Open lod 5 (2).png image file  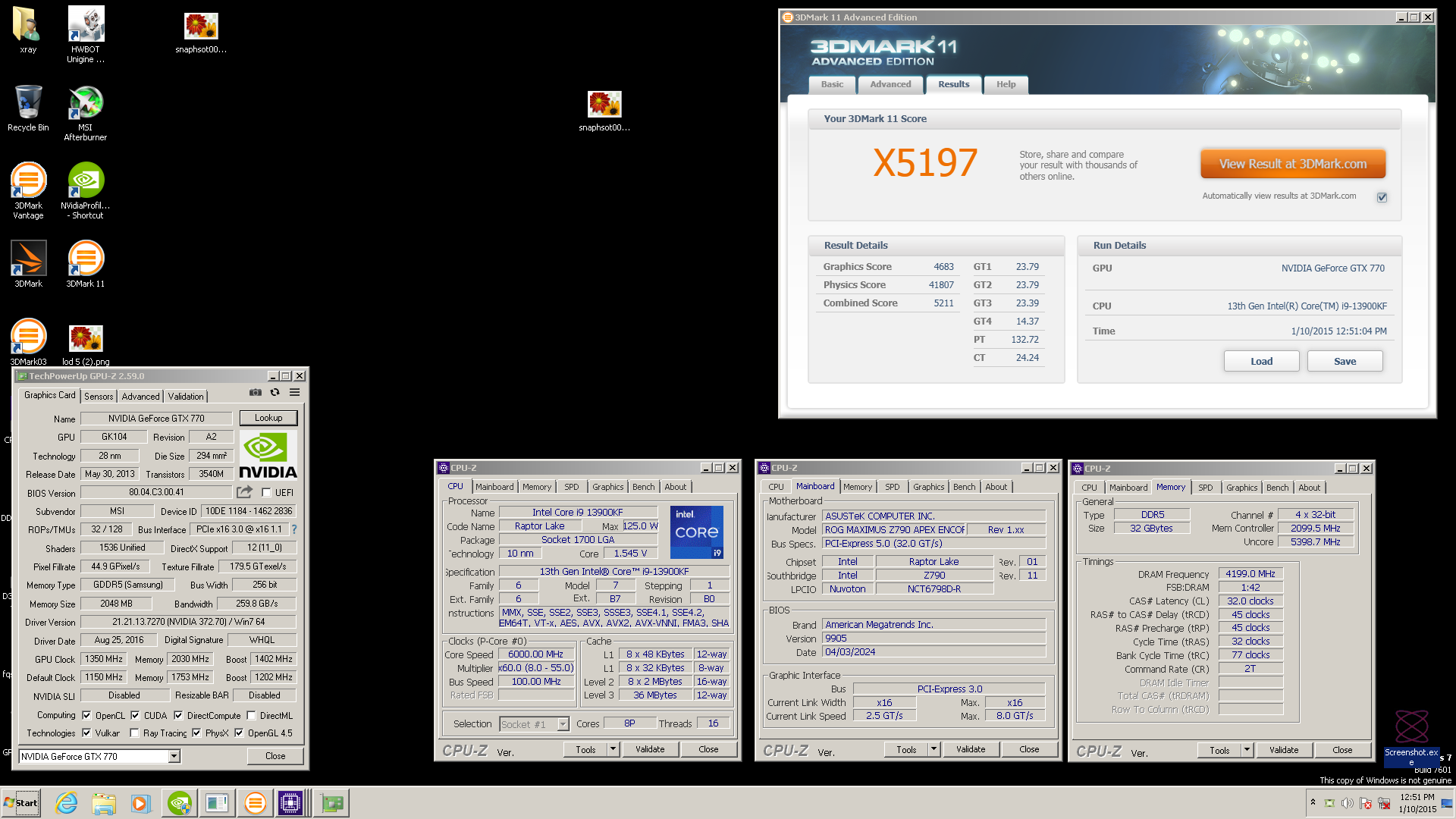(86, 344)
